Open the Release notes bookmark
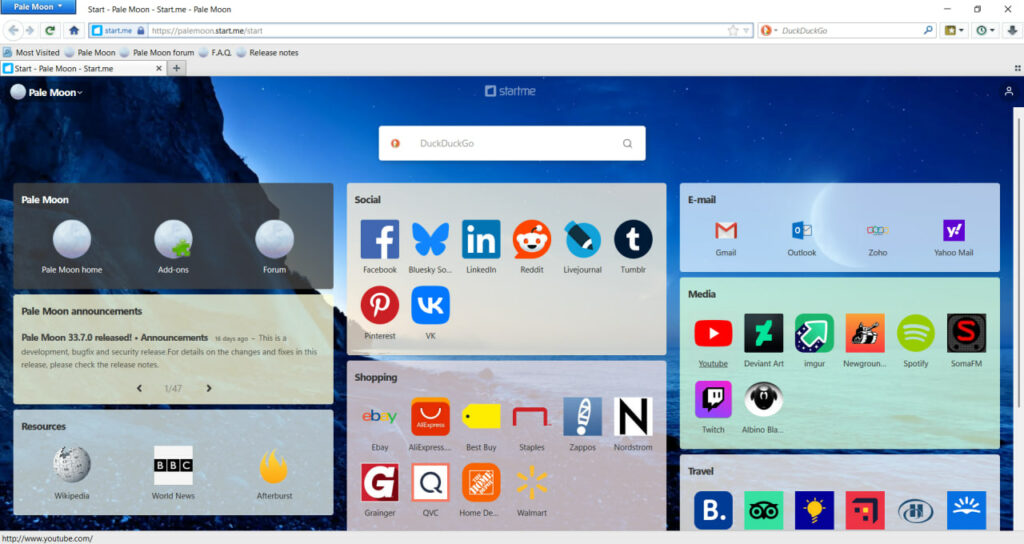Screen dimensions: 1024x544 point(267,52)
